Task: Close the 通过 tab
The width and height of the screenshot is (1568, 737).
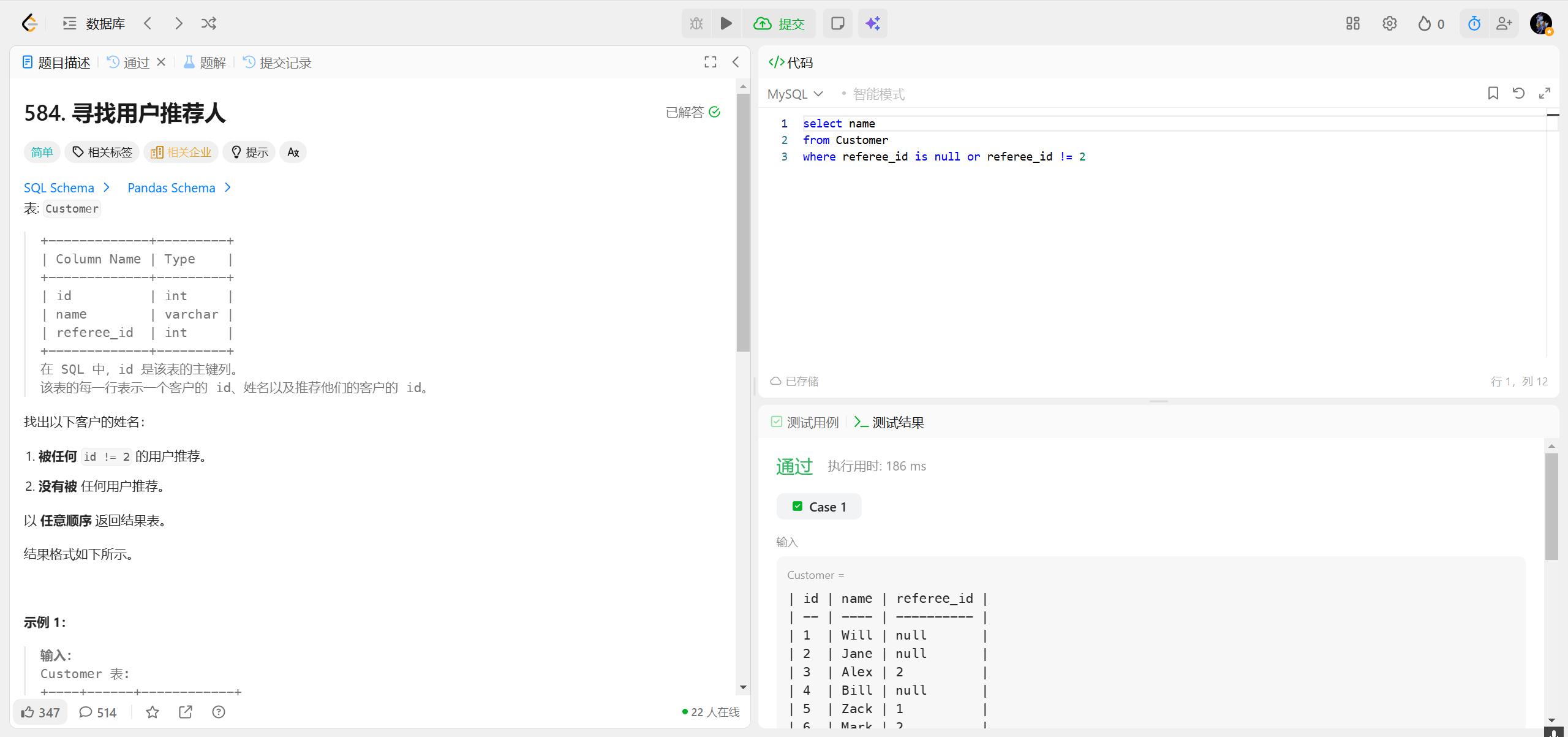Action: (x=161, y=62)
